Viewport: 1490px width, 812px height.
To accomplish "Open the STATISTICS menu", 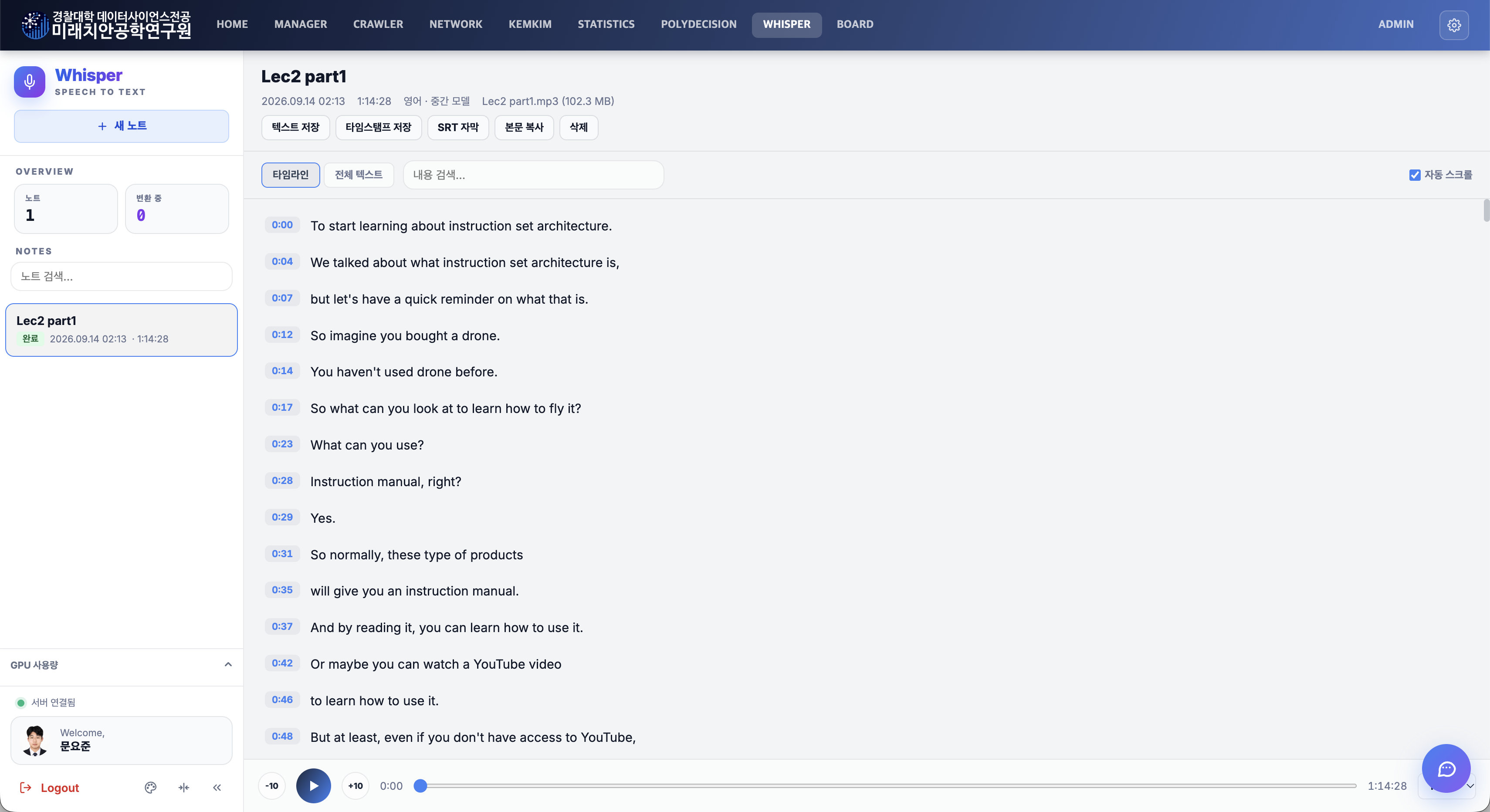I will (606, 24).
